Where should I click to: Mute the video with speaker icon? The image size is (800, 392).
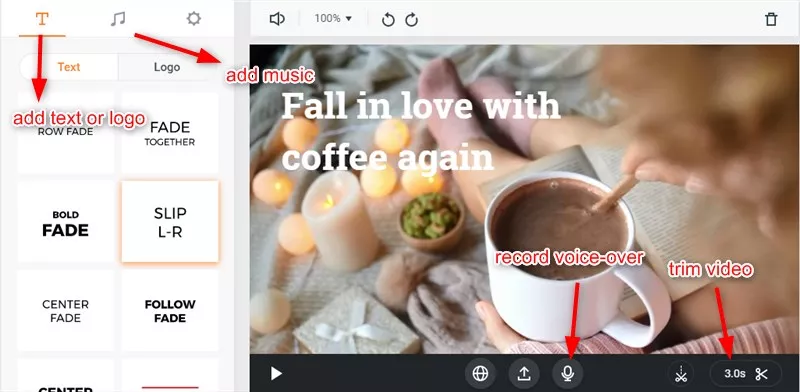(277, 19)
